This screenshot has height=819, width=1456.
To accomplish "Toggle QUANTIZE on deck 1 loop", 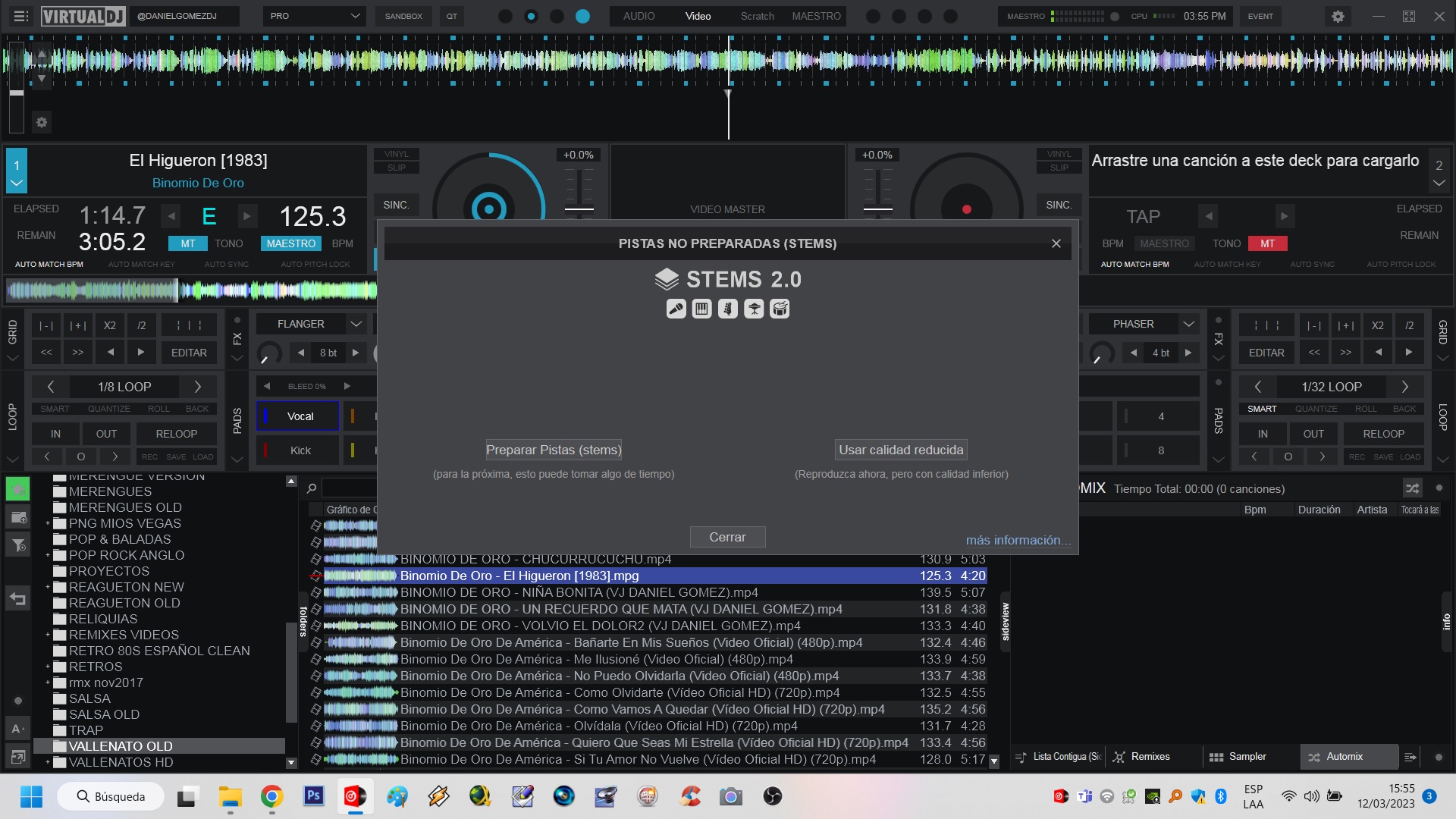I will [x=108, y=409].
